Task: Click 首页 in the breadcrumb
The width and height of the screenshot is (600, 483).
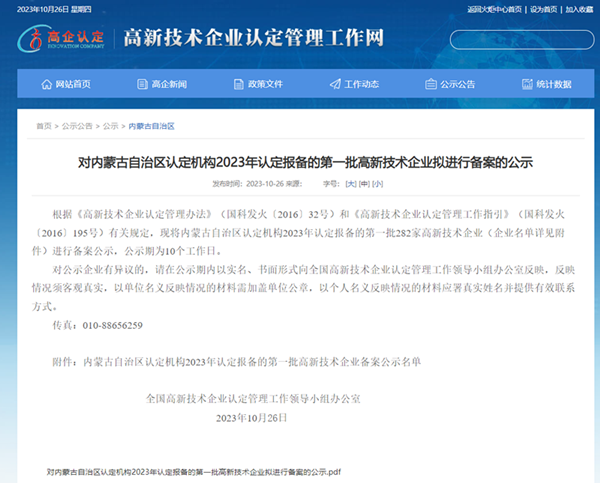Action: [44, 126]
